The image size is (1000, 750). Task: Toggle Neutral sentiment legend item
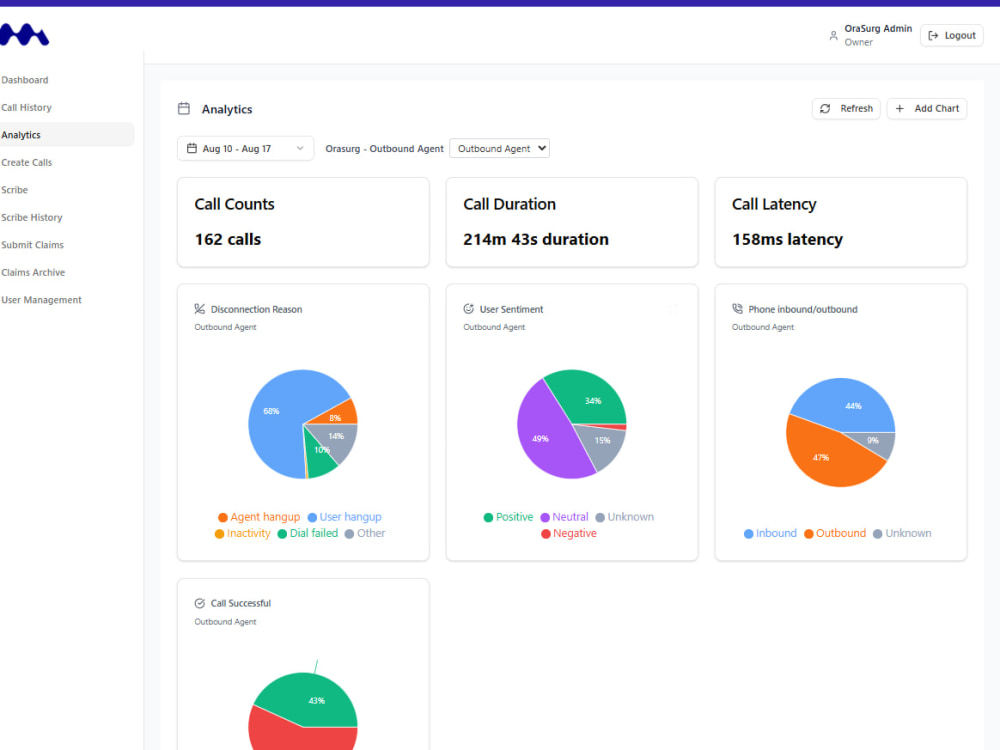pyautogui.click(x=564, y=517)
